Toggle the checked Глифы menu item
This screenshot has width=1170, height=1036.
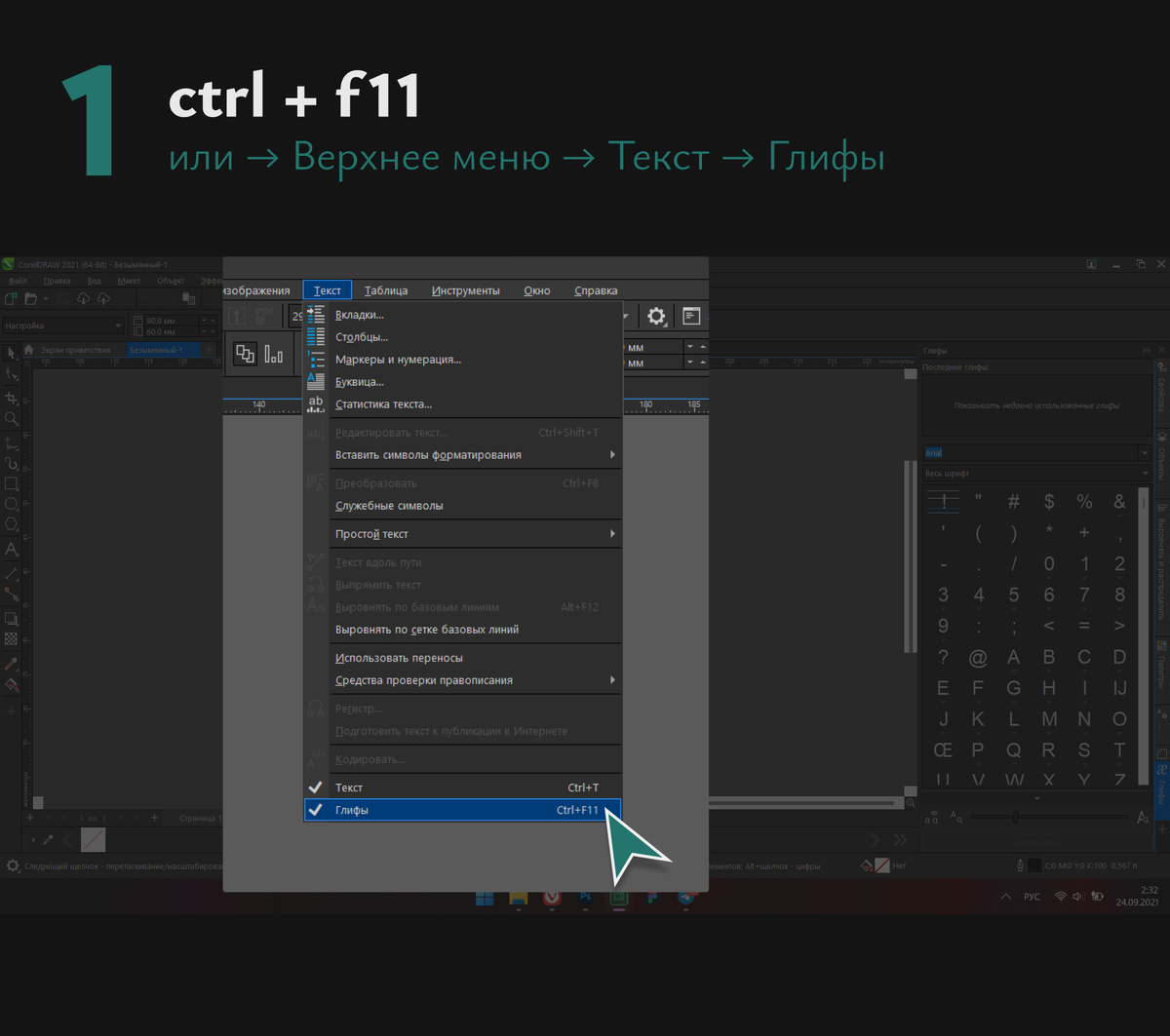(462, 810)
